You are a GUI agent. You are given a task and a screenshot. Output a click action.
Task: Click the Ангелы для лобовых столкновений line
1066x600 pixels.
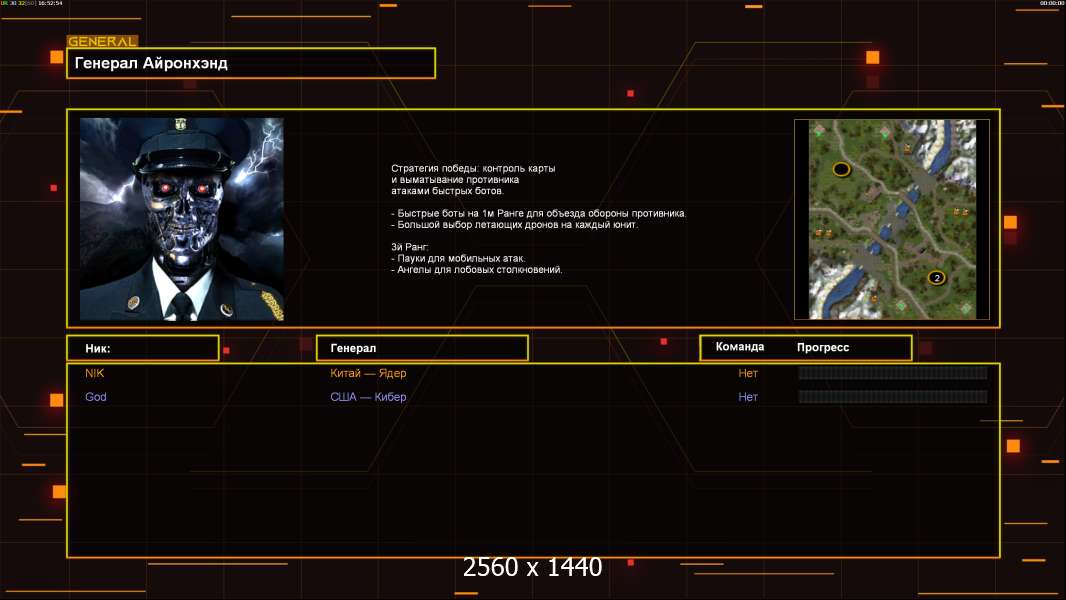click(477, 270)
